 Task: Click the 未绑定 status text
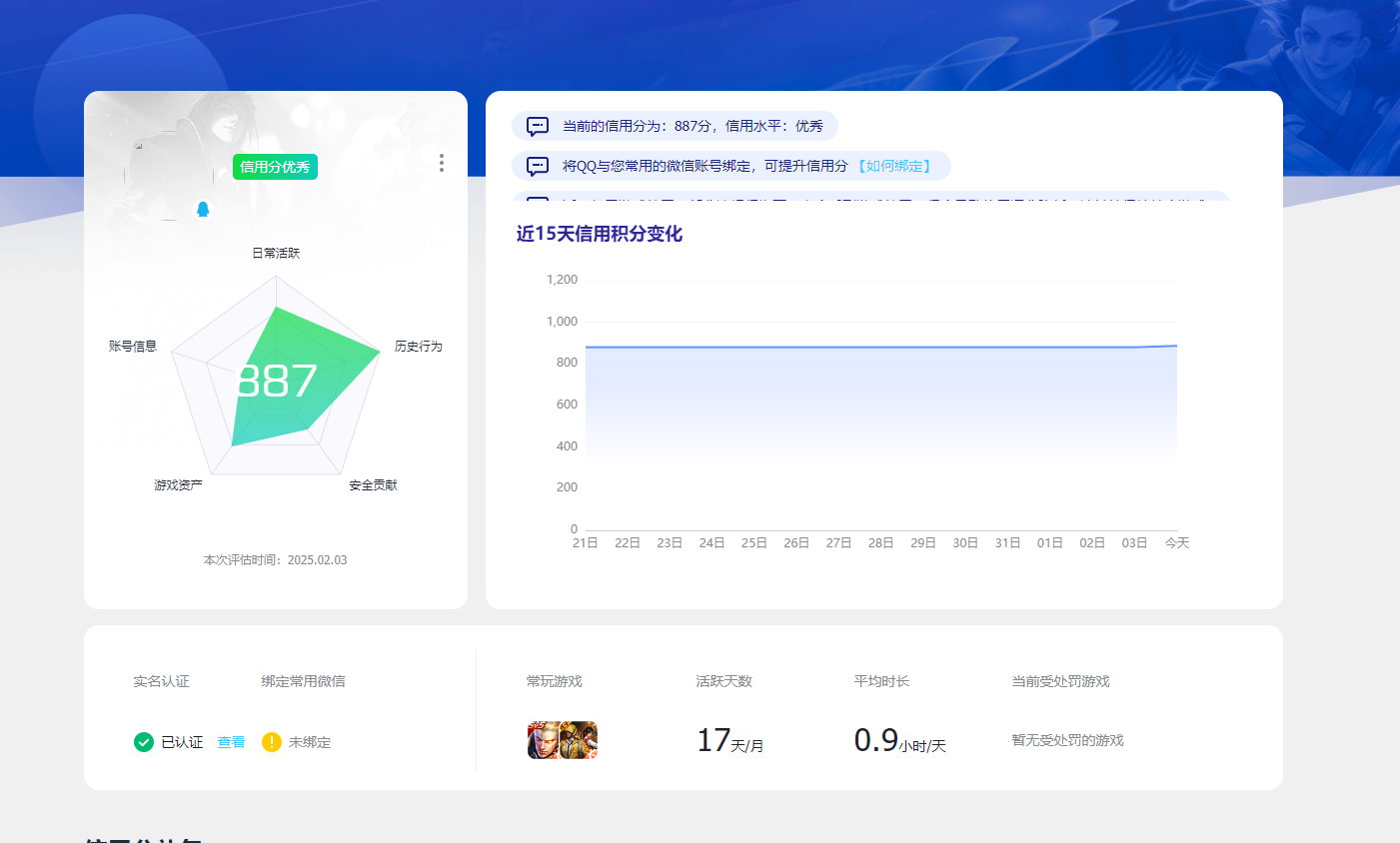click(310, 742)
